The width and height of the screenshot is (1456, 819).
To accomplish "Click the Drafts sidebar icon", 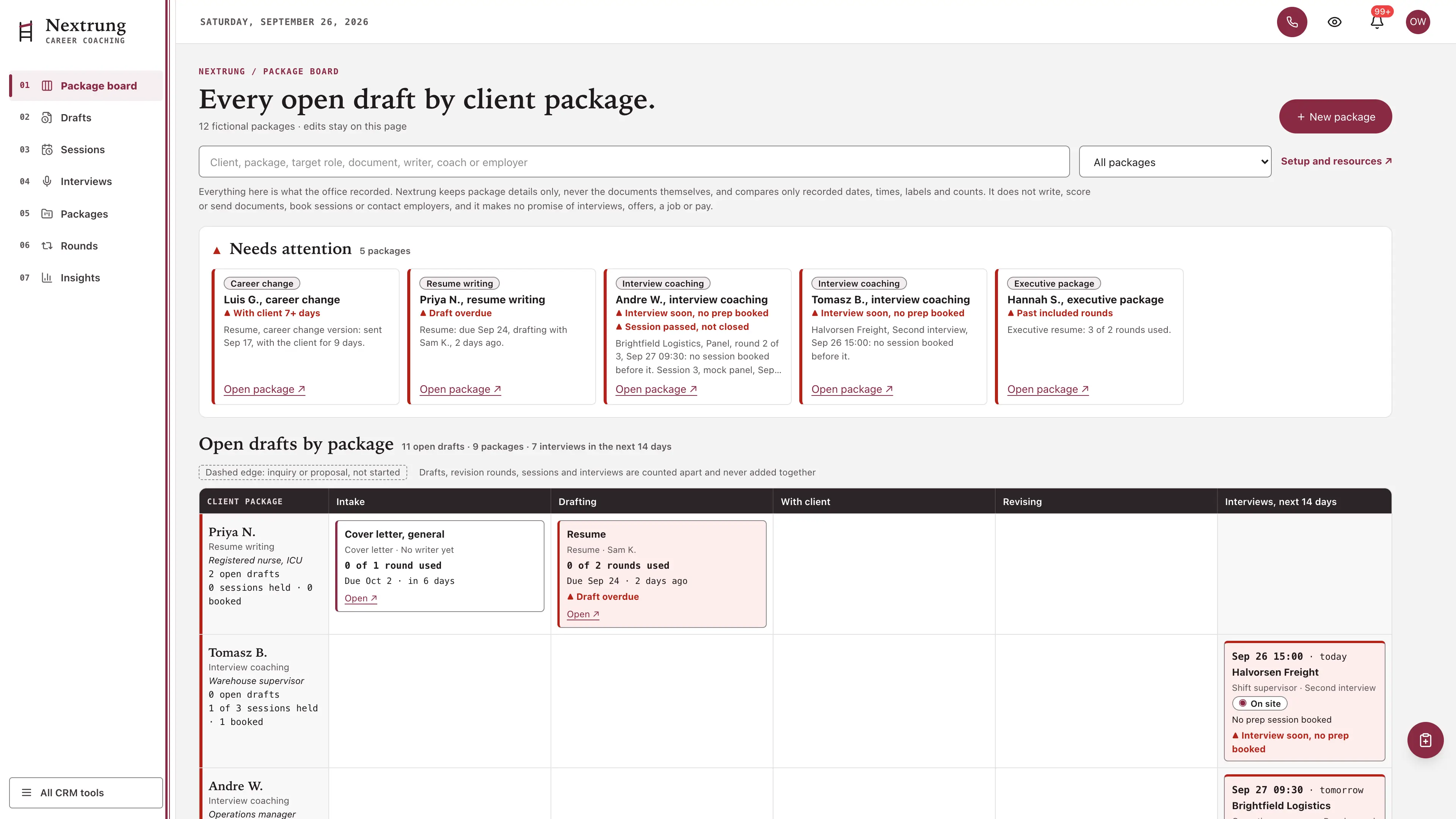I will 47,118.
